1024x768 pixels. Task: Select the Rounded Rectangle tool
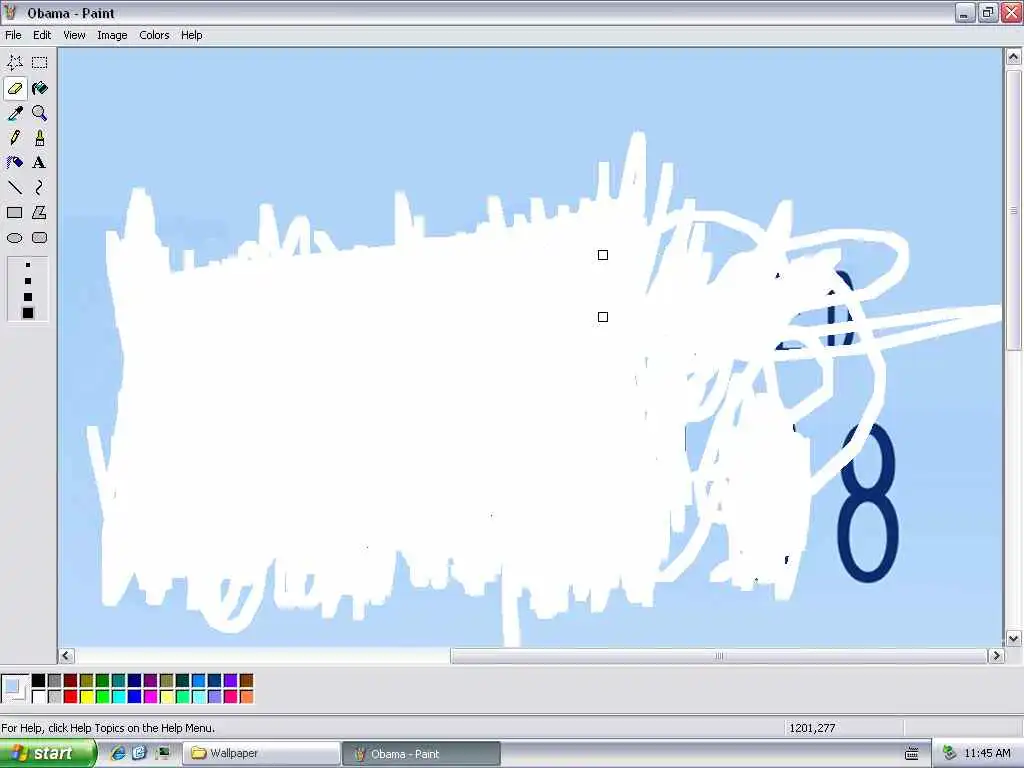40,238
